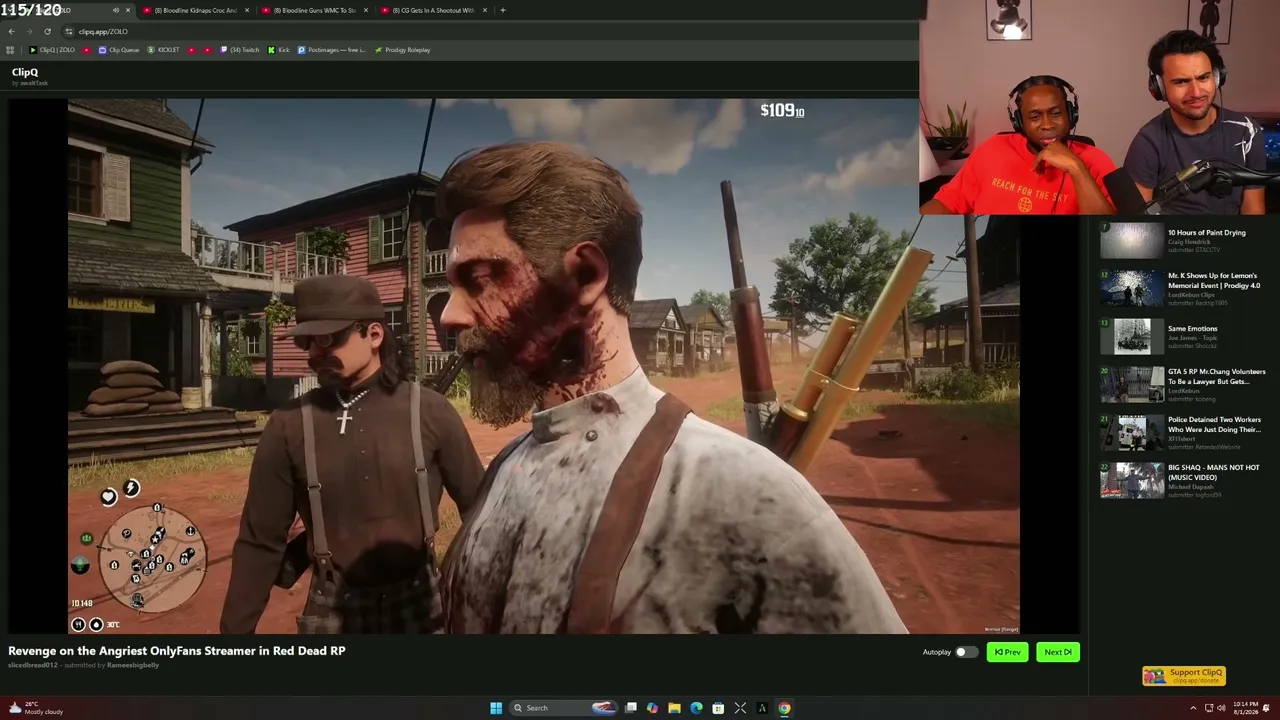This screenshot has height=720, width=1280.
Task: Go to the previous clip with Prev
Action: click(1007, 652)
